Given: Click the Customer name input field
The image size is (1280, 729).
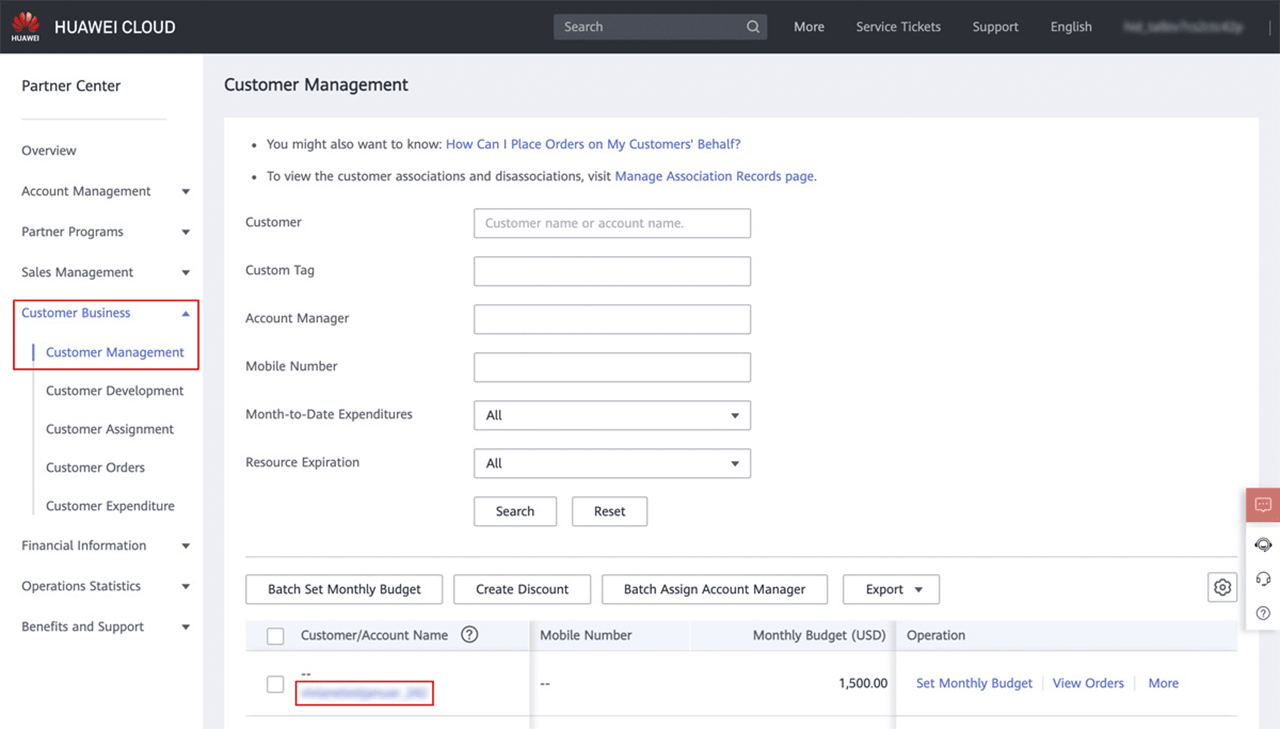Looking at the screenshot, I should [x=612, y=223].
